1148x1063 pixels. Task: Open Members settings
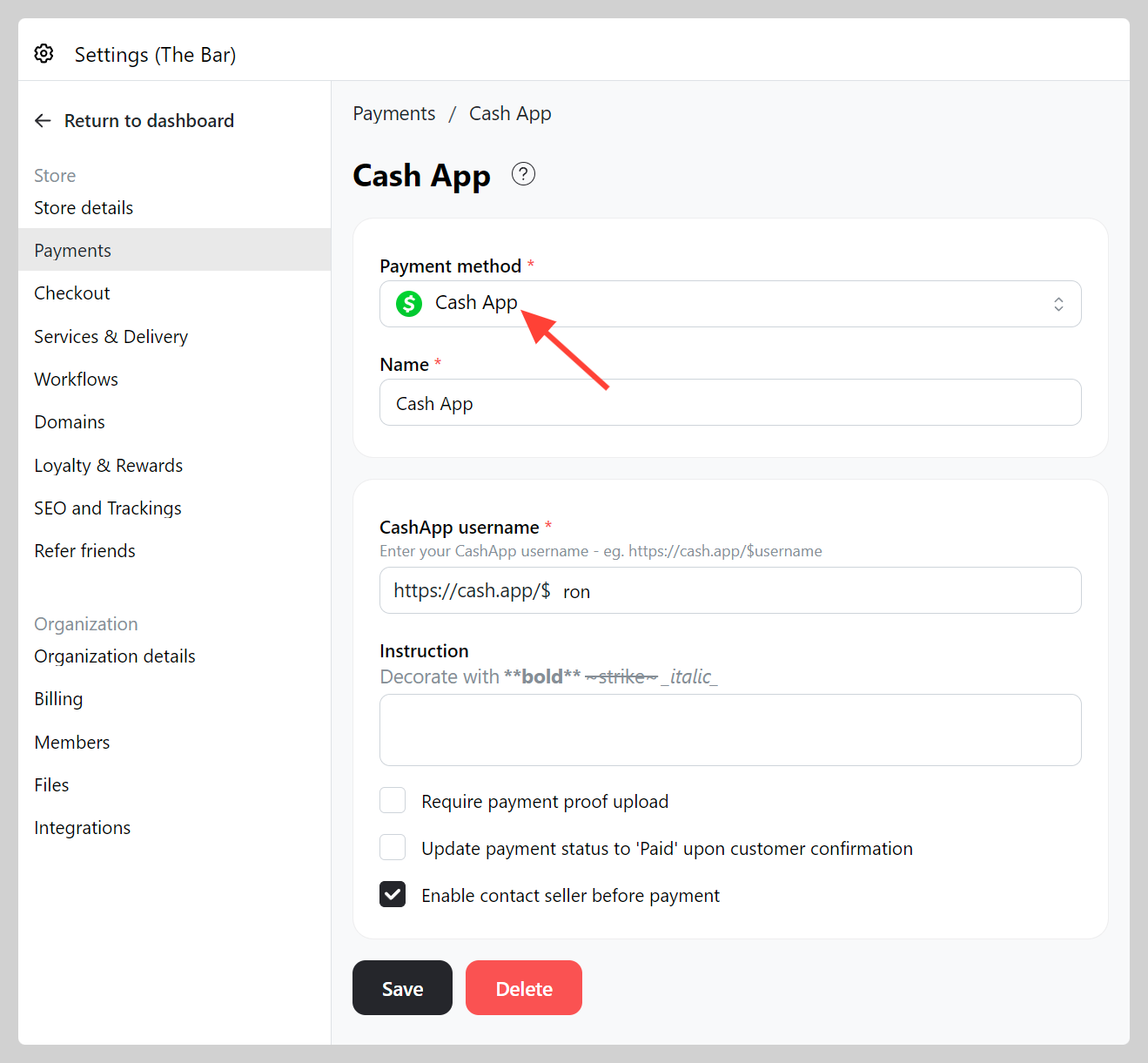[x=72, y=743]
